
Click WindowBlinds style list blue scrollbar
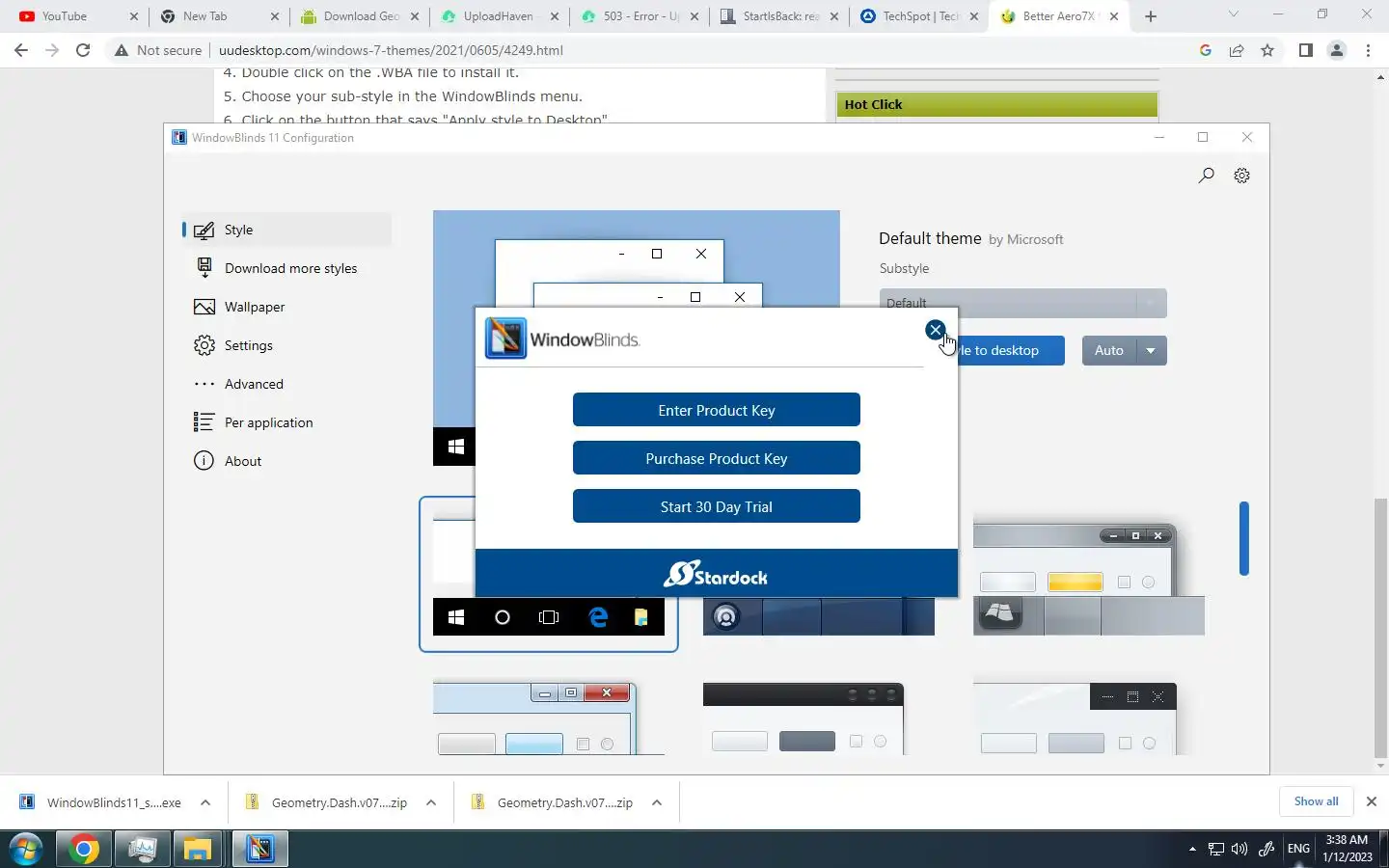click(1244, 538)
